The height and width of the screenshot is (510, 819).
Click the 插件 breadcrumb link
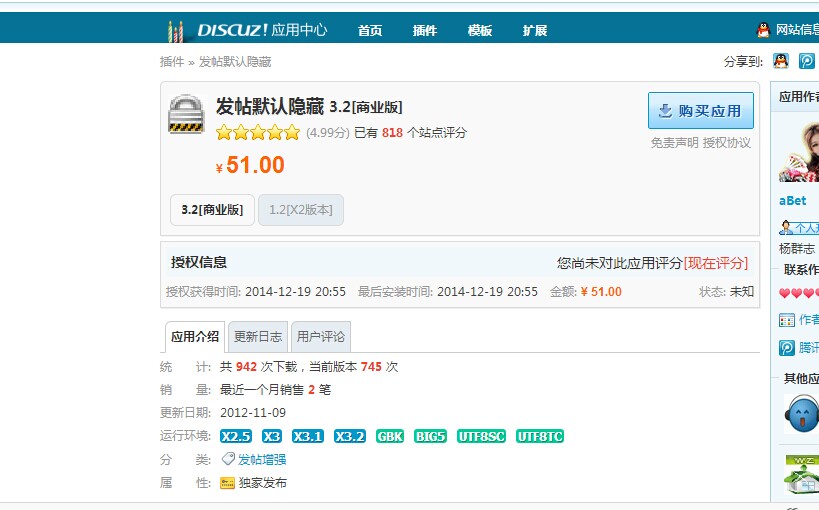(x=172, y=62)
